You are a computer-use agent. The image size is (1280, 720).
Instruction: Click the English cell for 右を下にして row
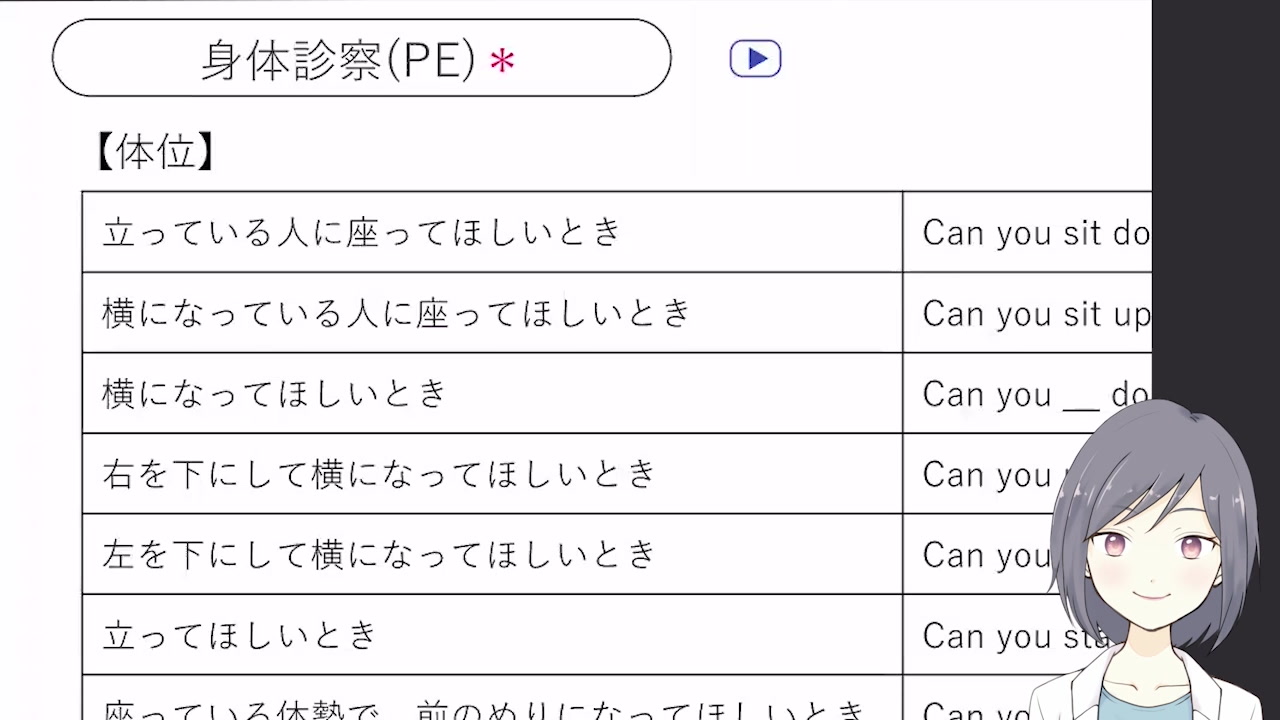click(x=985, y=475)
